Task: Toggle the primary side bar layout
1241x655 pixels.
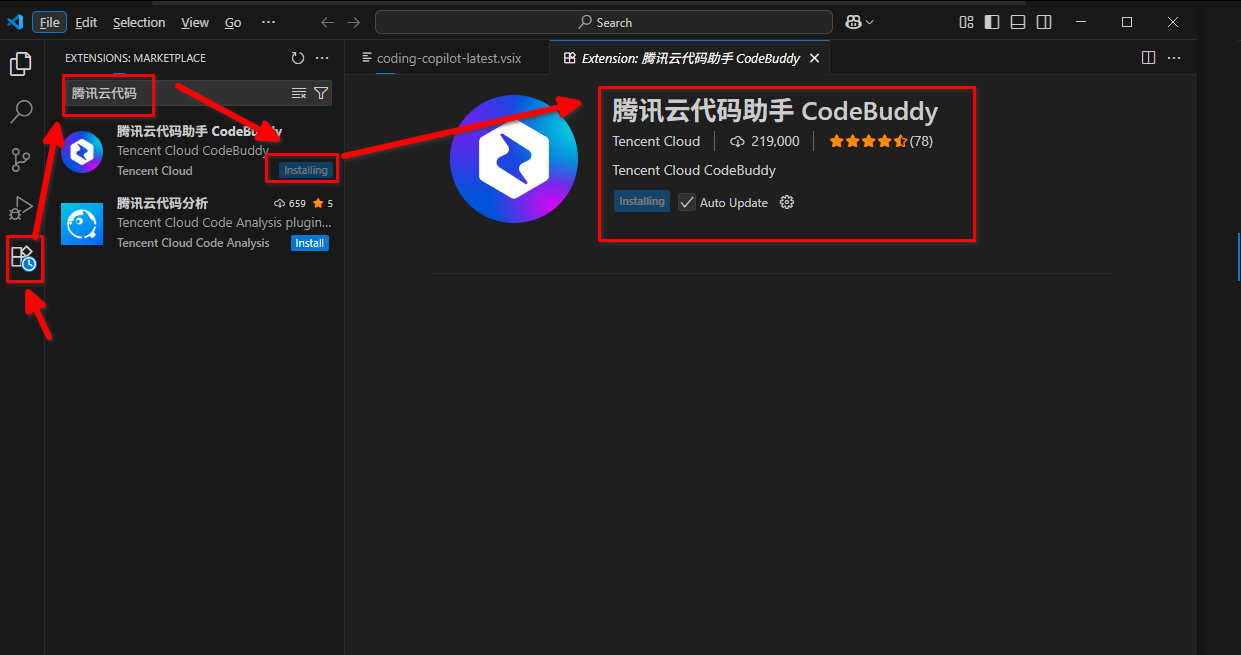Action: tap(992, 22)
